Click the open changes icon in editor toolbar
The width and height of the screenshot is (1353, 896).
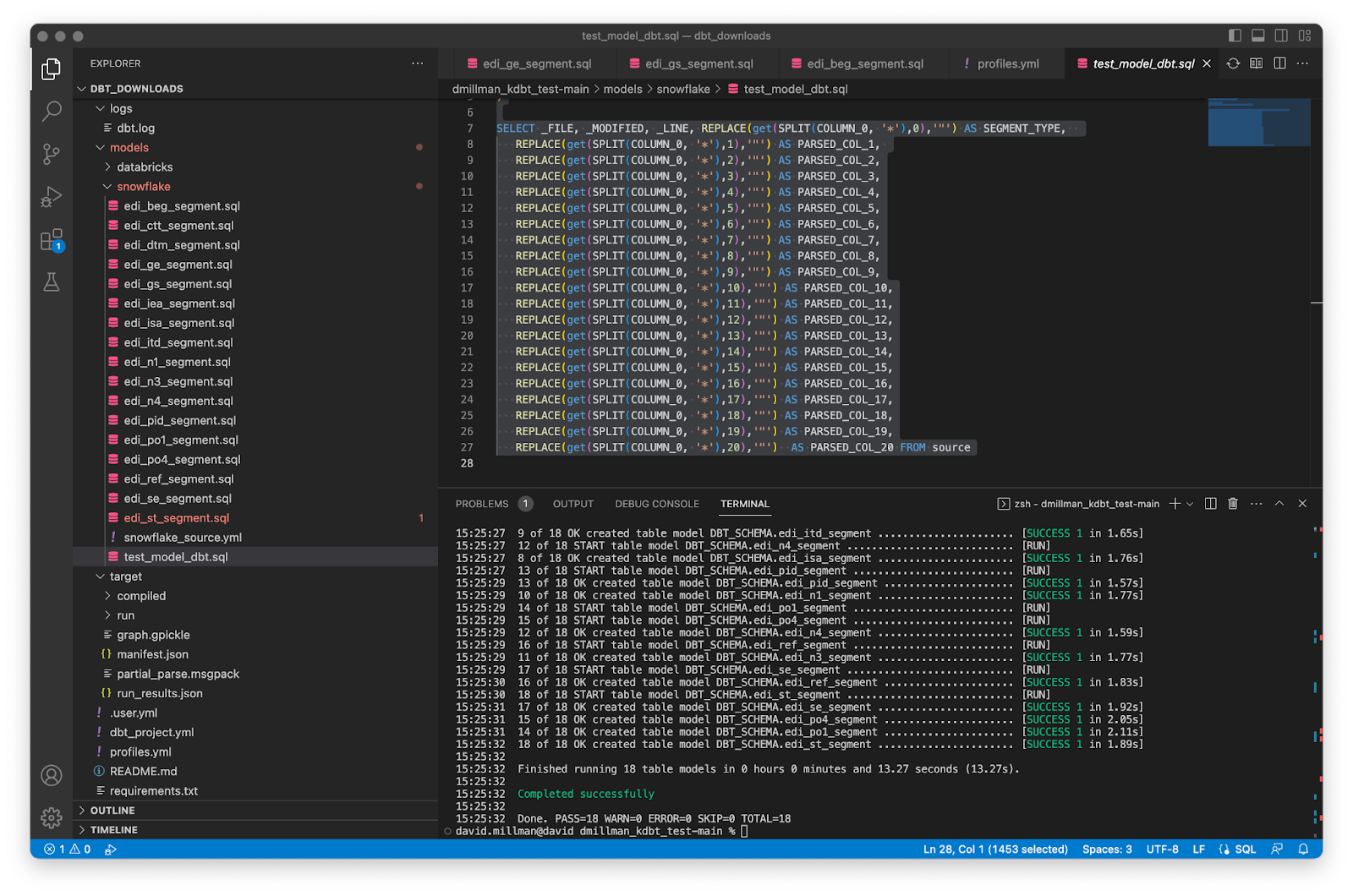tap(1233, 63)
